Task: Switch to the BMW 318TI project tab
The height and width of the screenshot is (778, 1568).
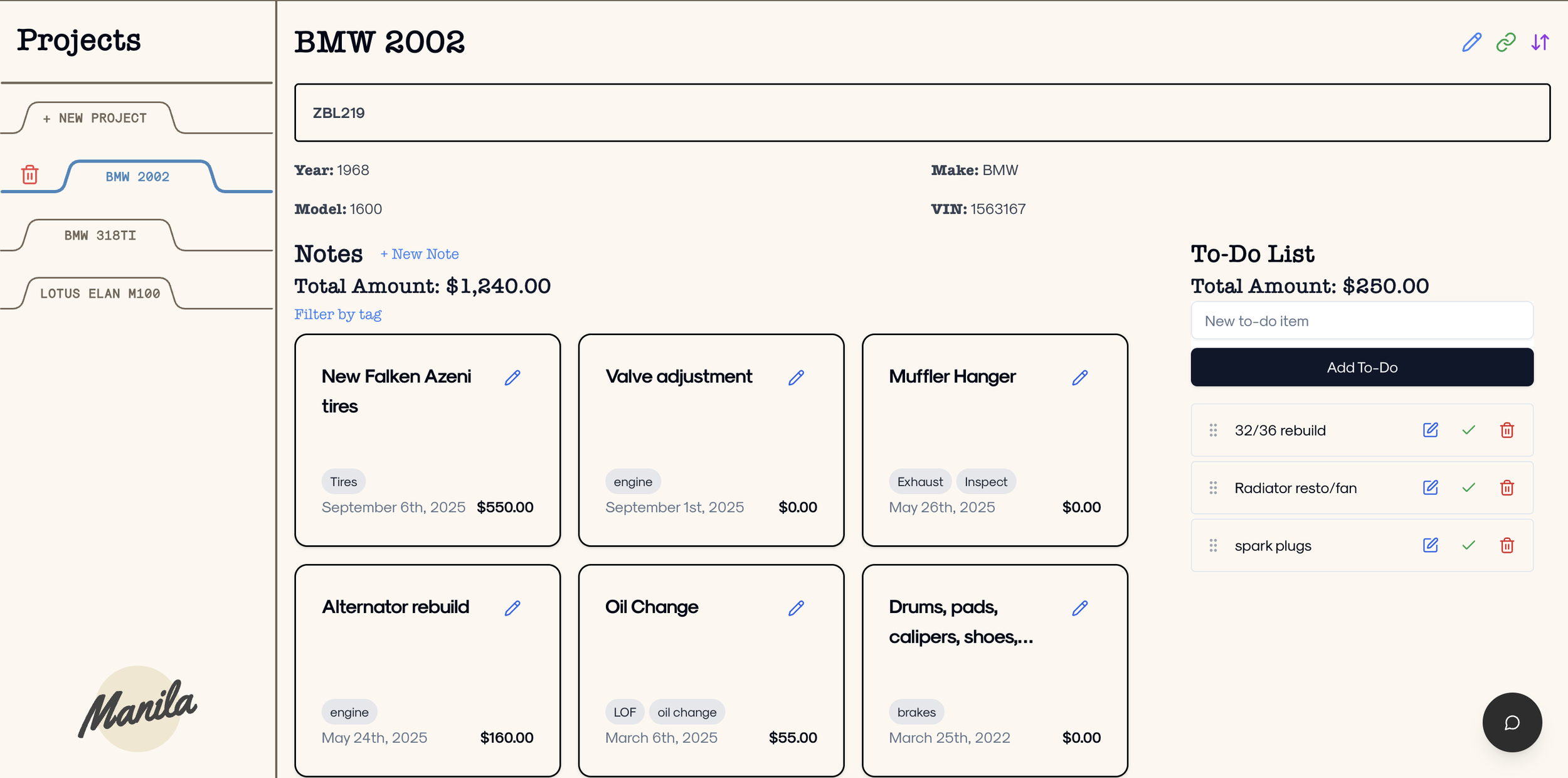Action: pyautogui.click(x=100, y=235)
